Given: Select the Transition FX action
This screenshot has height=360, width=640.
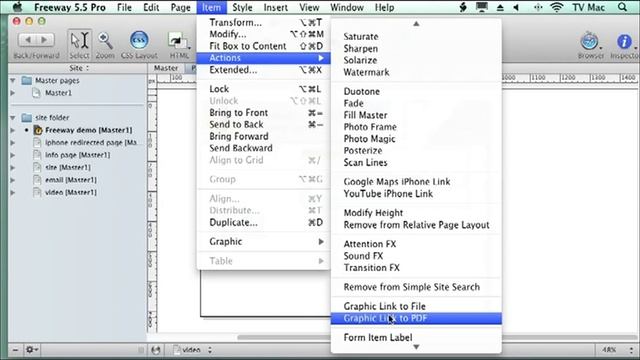Looking at the screenshot, I should coord(416,268).
